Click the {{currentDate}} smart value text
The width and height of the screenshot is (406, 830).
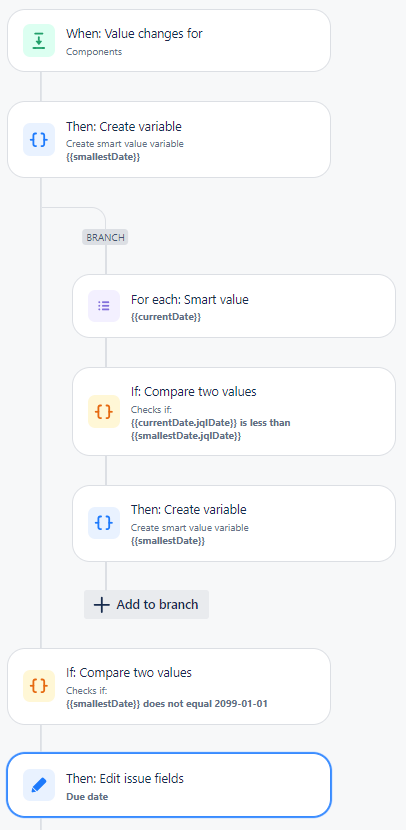(x=166, y=317)
